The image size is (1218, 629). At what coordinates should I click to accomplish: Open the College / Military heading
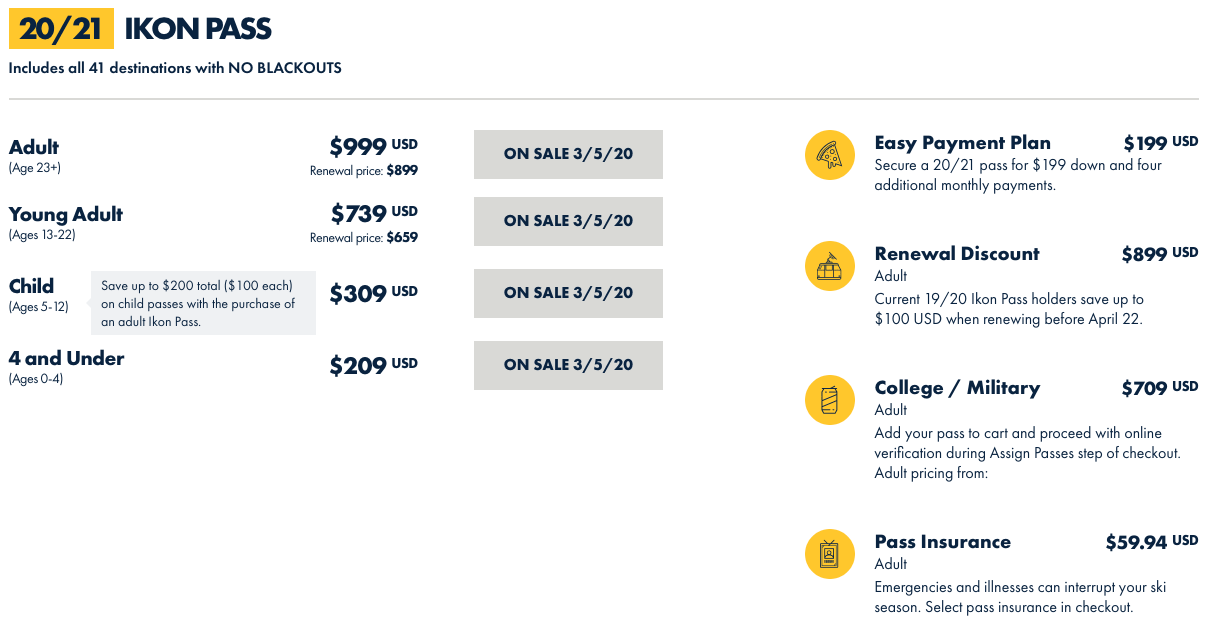point(957,387)
